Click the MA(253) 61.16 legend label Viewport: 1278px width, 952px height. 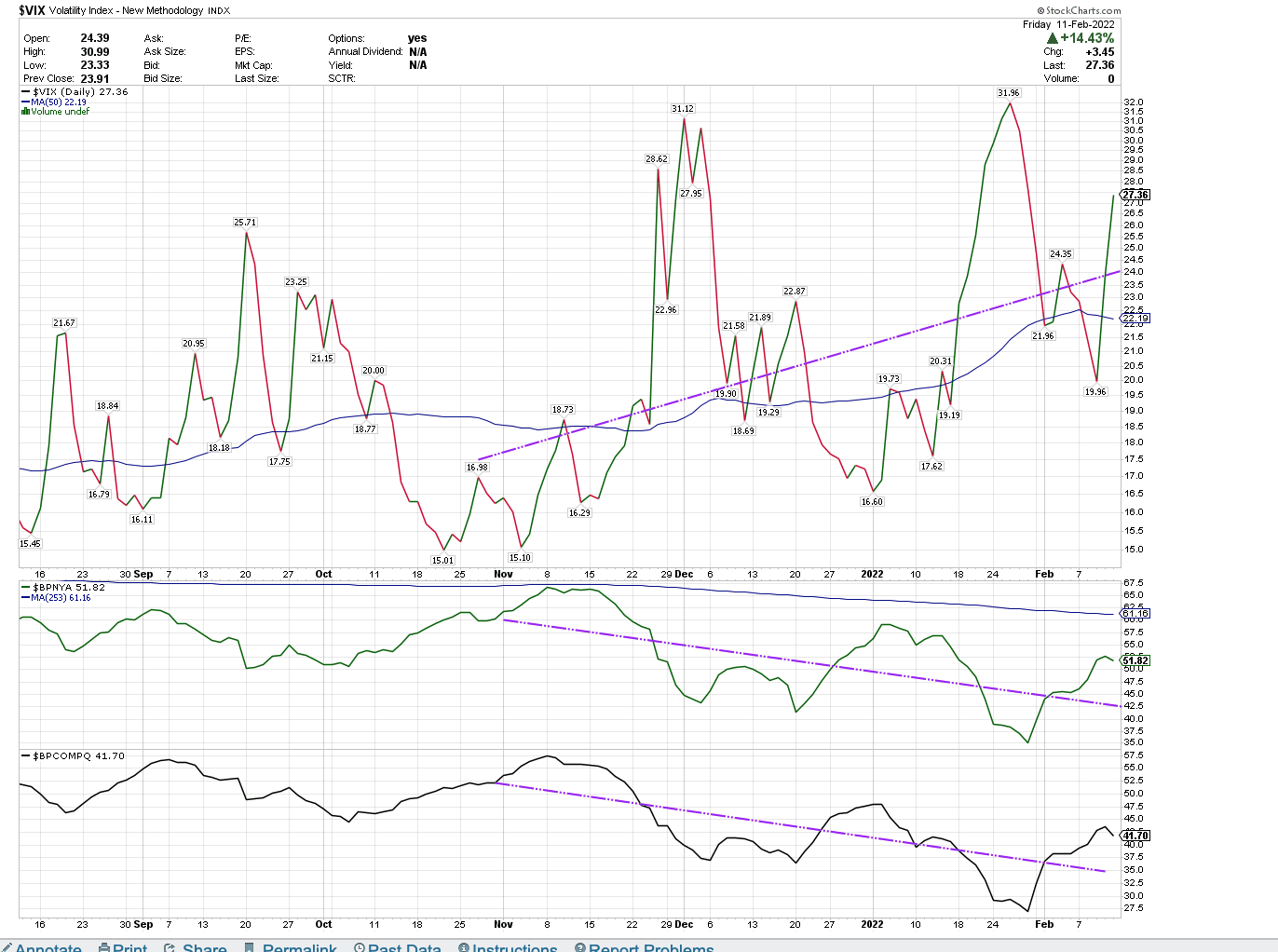click(56, 598)
